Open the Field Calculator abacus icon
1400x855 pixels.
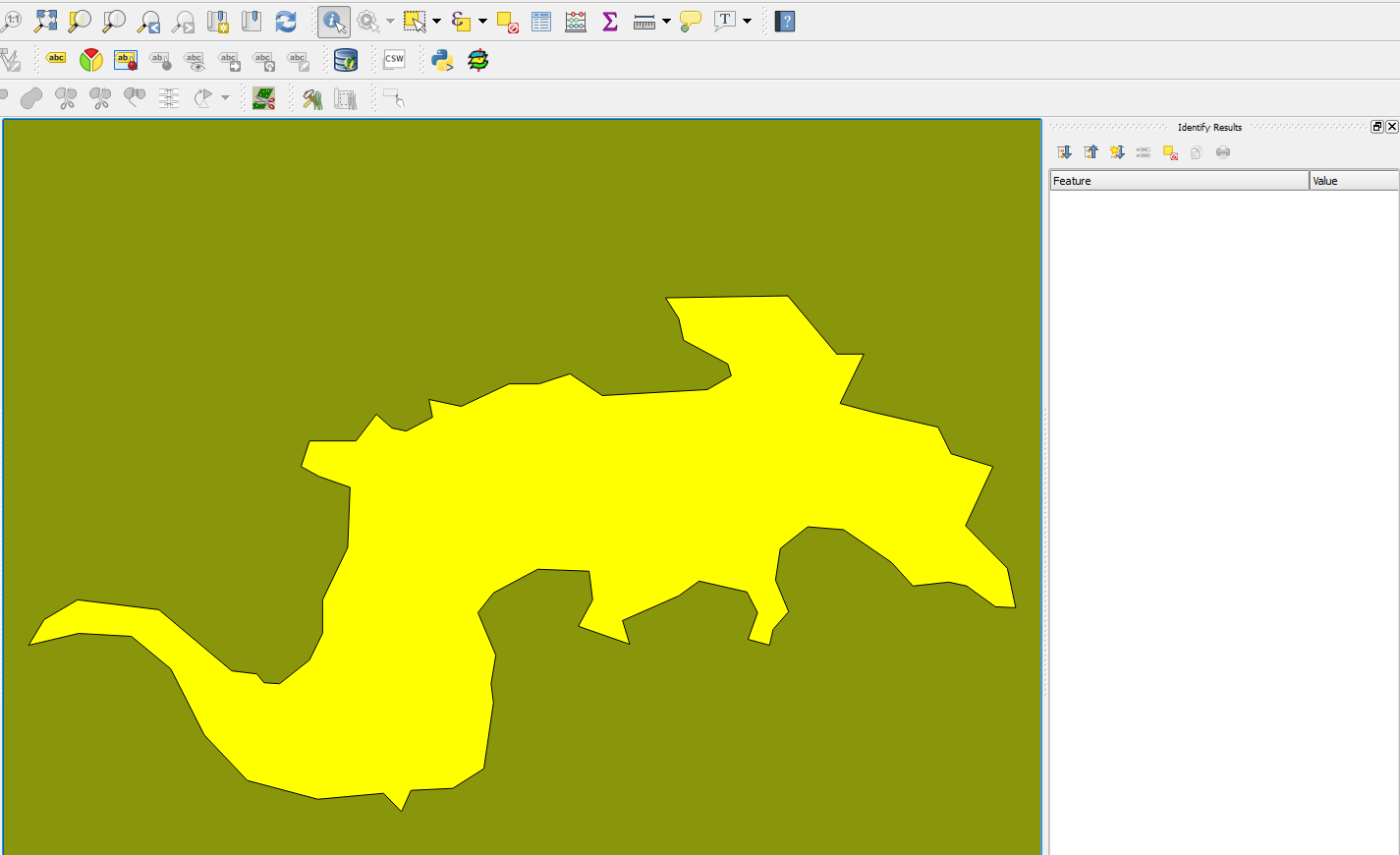click(576, 21)
